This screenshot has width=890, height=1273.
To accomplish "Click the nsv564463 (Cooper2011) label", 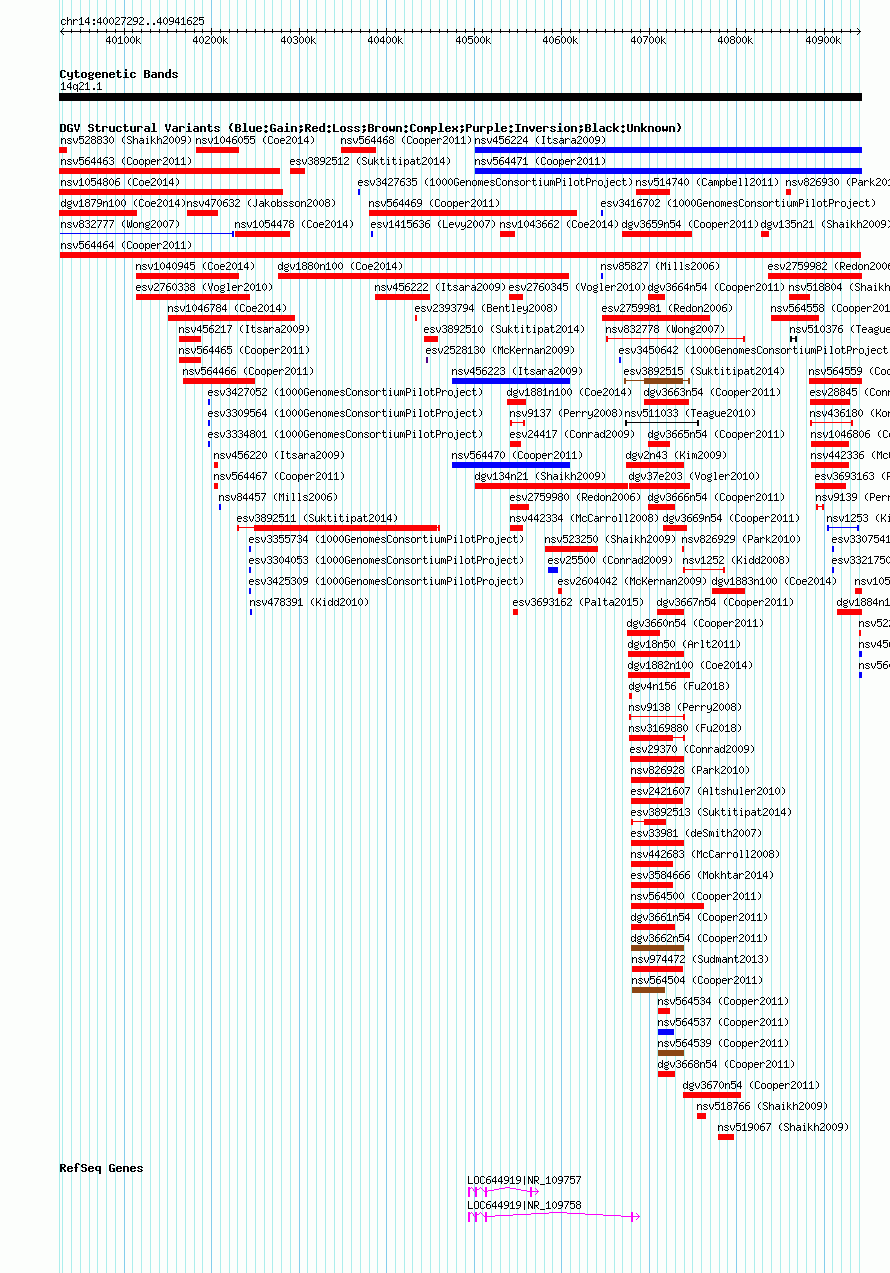I will tap(126, 161).
